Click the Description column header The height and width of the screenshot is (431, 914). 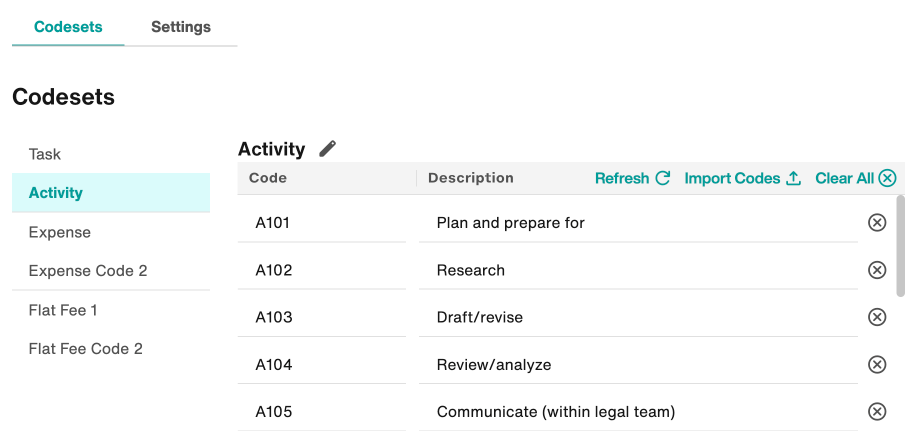(x=470, y=178)
